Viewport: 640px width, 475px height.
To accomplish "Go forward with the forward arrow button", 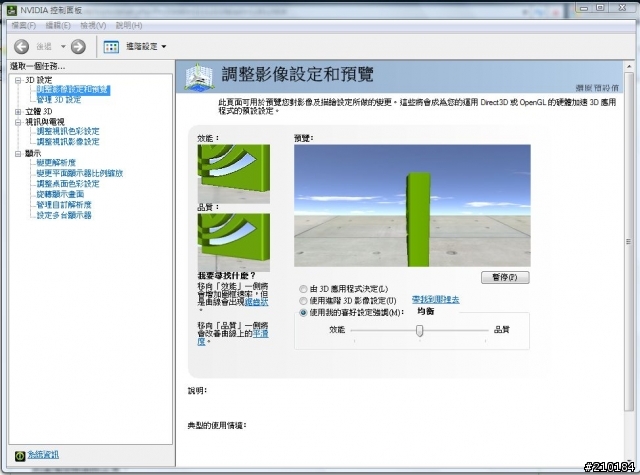I will click(78, 47).
